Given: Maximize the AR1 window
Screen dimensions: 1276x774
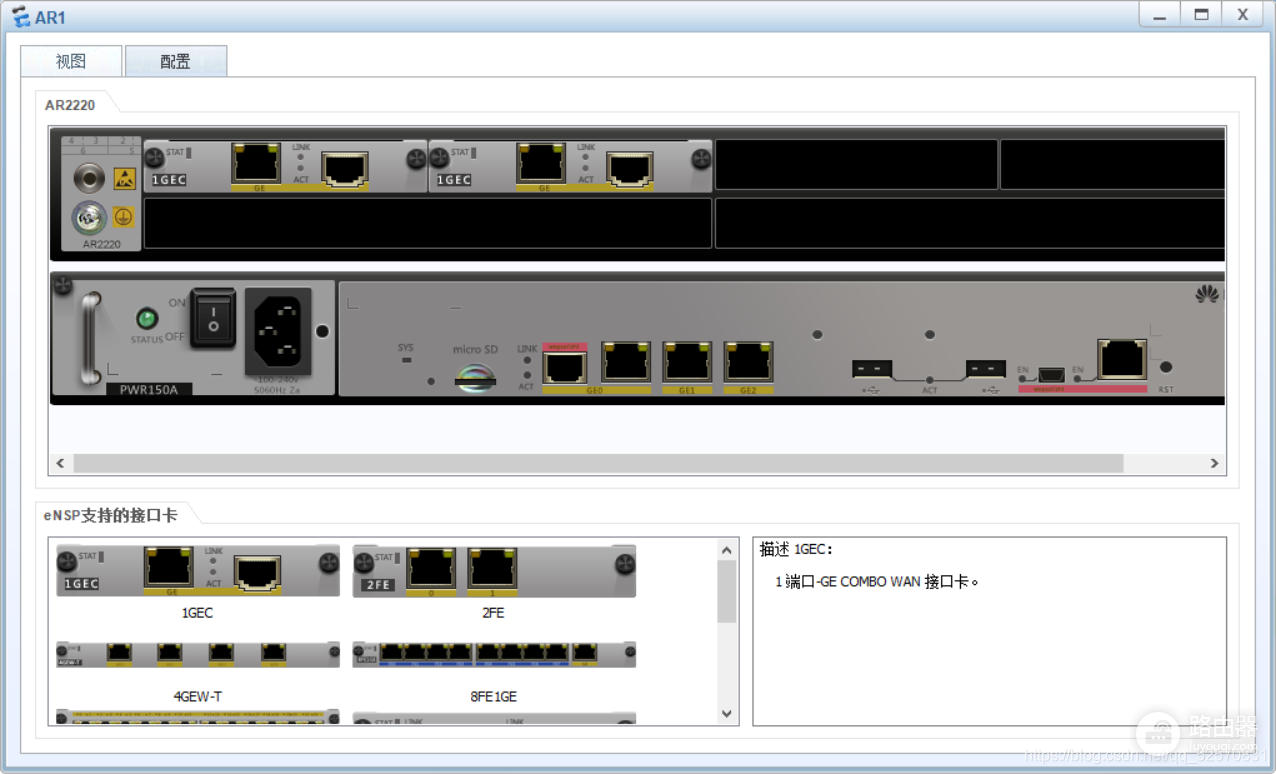Looking at the screenshot, I should click(x=1201, y=14).
